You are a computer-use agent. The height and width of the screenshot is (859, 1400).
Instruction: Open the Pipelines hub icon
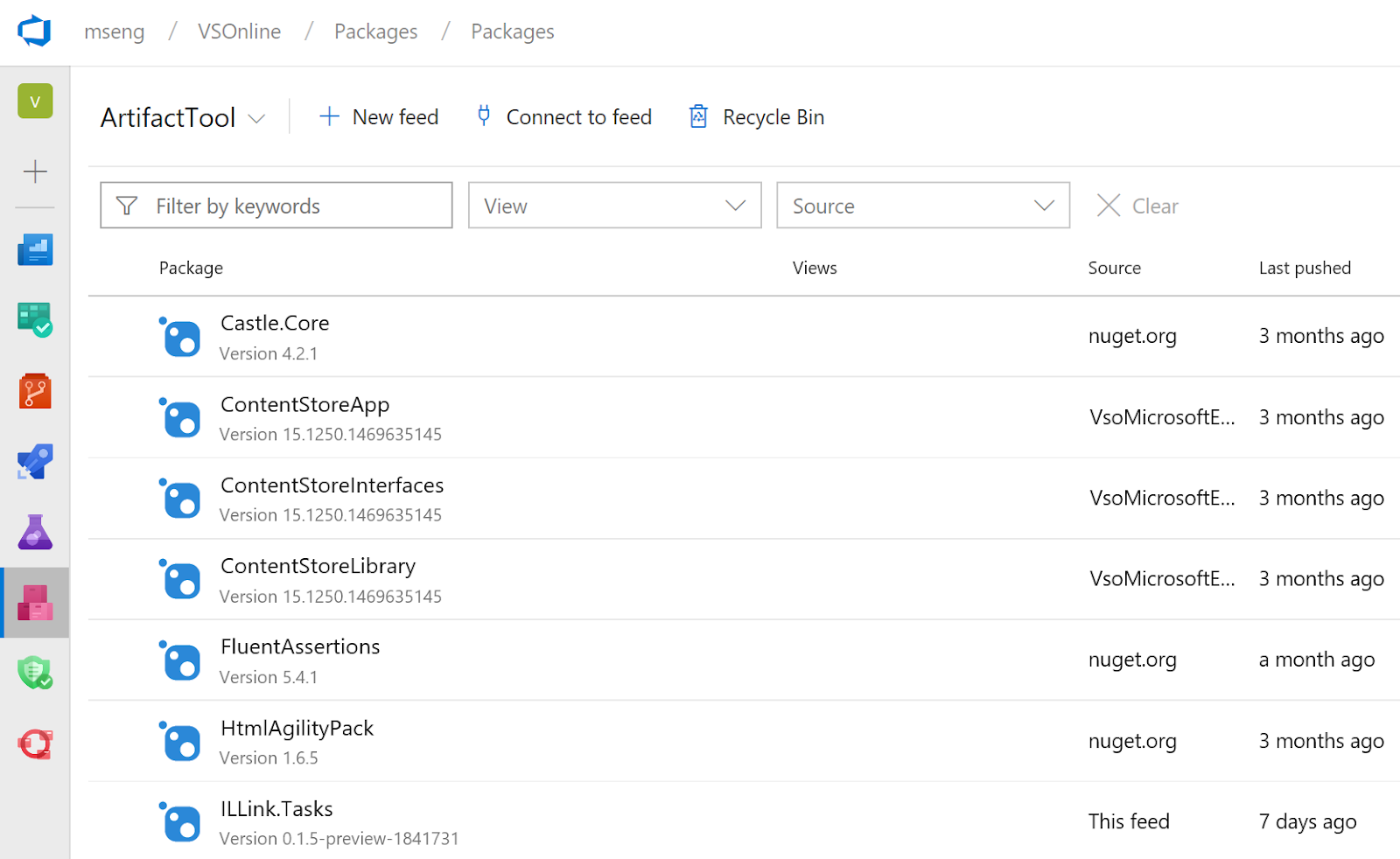tap(35, 461)
